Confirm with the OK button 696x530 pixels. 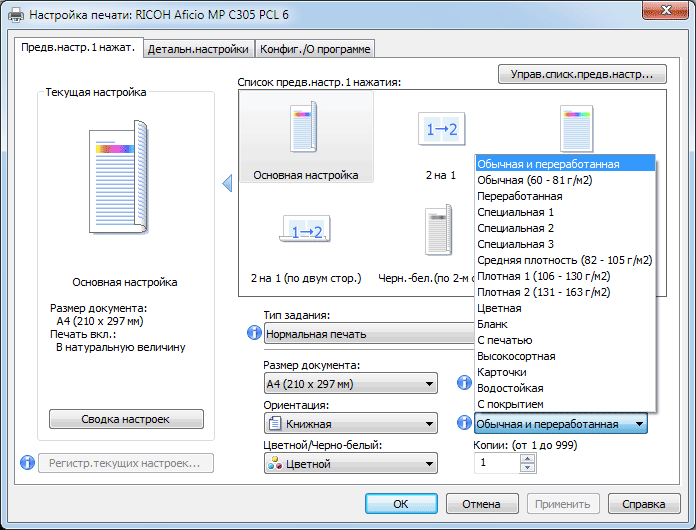pyautogui.click(x=401, y=504)
